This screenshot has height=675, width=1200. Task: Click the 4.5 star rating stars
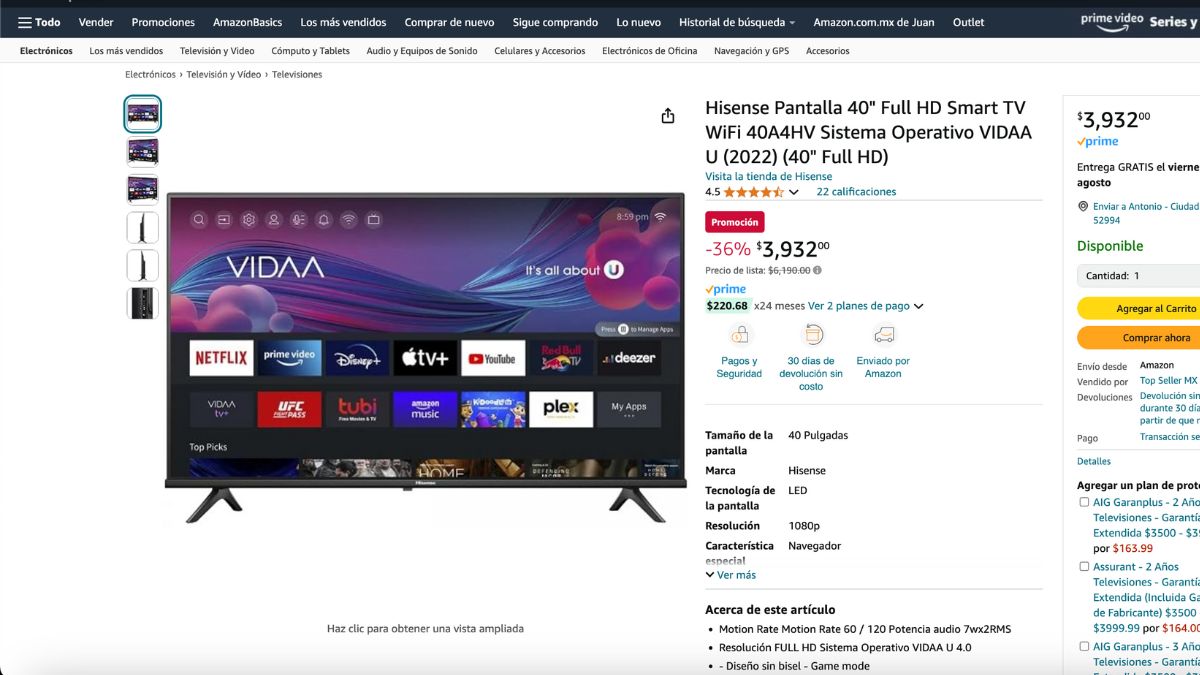point(753,192)
